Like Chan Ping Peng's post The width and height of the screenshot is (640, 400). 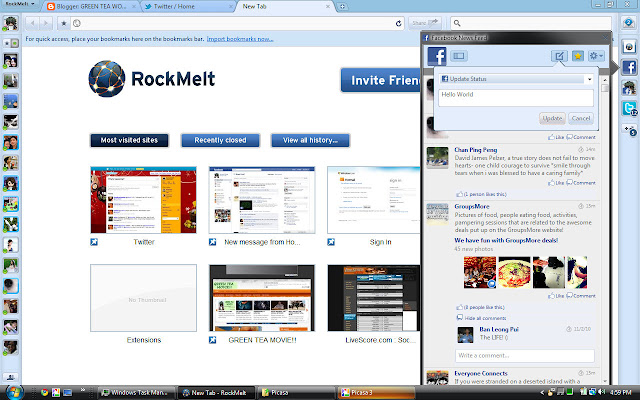pos(556,183)
